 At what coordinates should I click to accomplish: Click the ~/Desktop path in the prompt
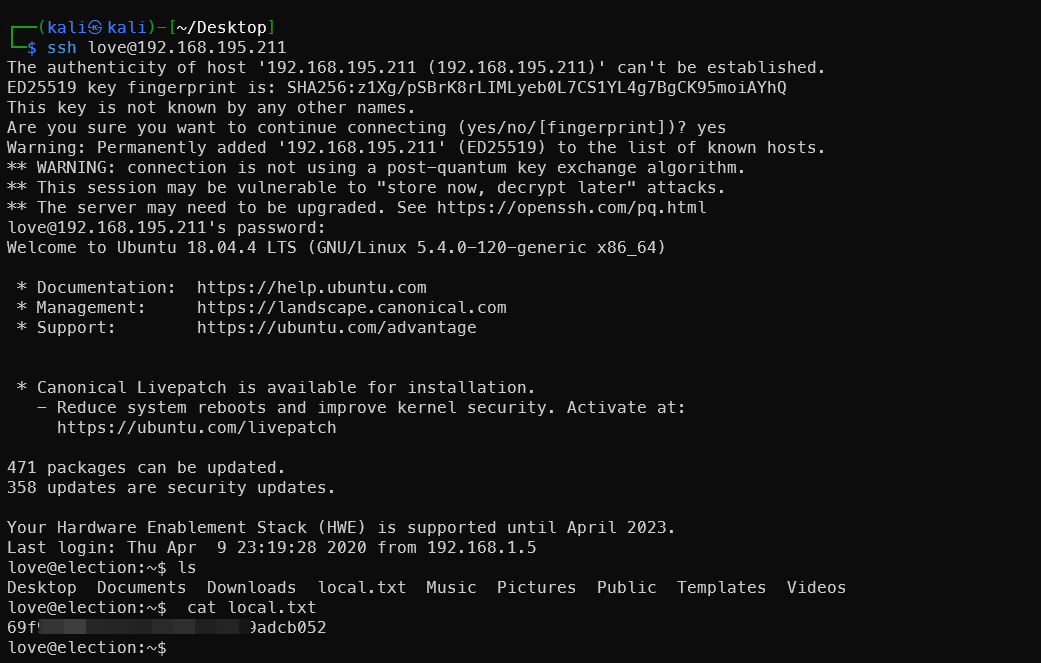click(222, 27)
